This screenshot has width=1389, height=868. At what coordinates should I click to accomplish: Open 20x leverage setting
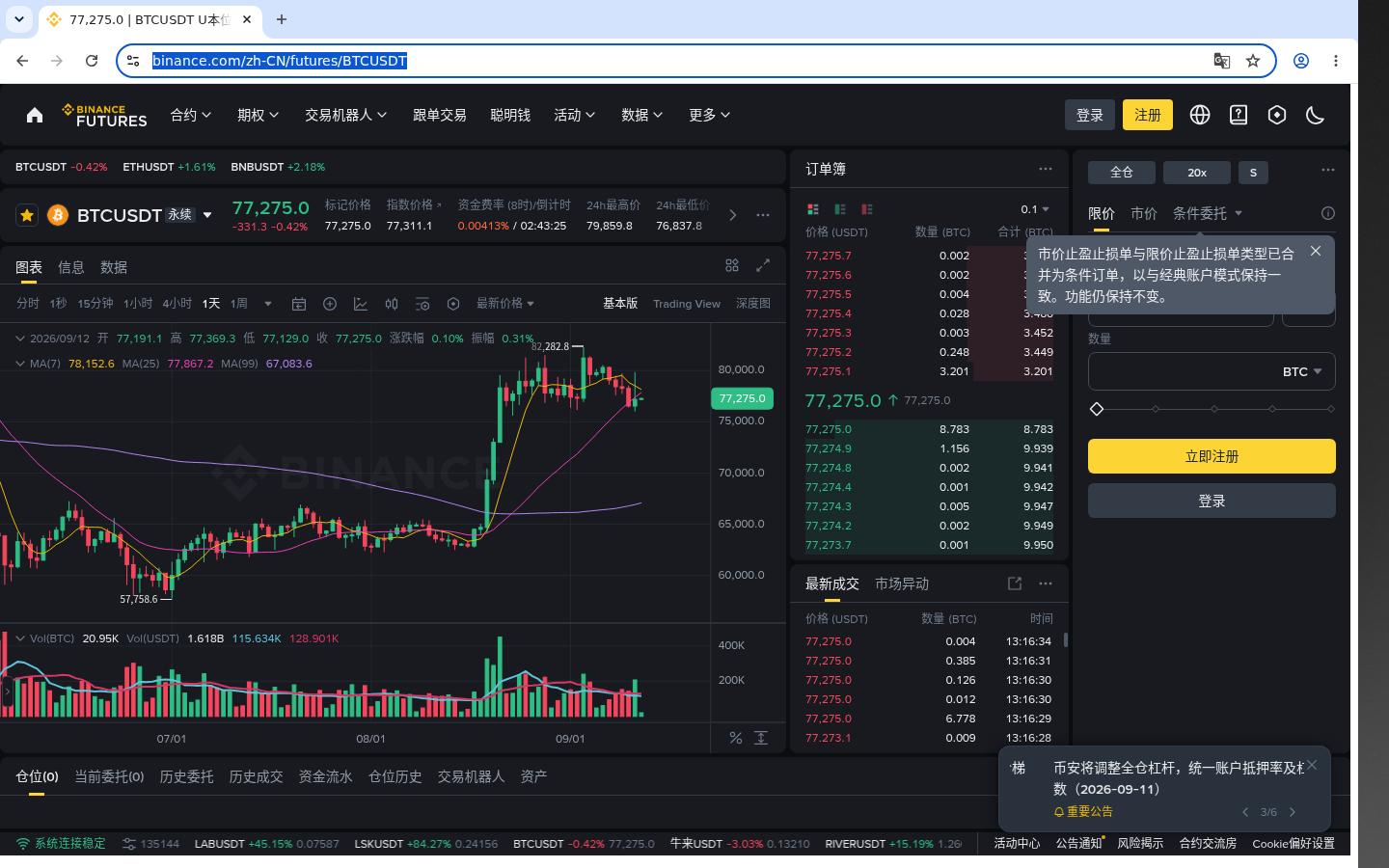coord(1197,173)
